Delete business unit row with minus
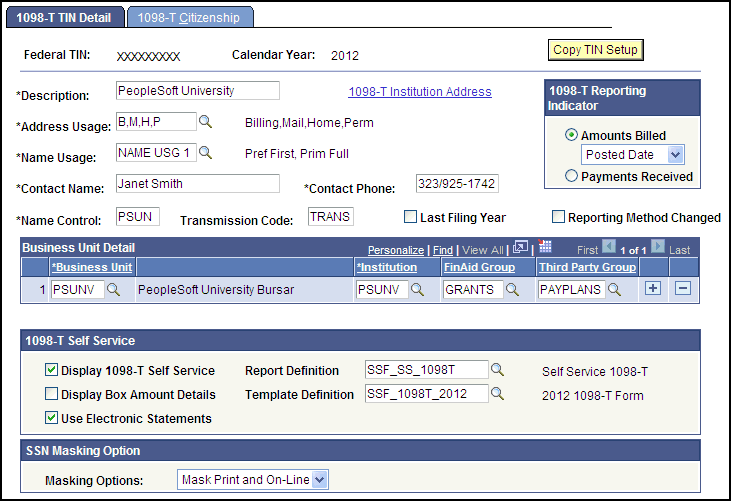The image size is (731, 501). 683,288
